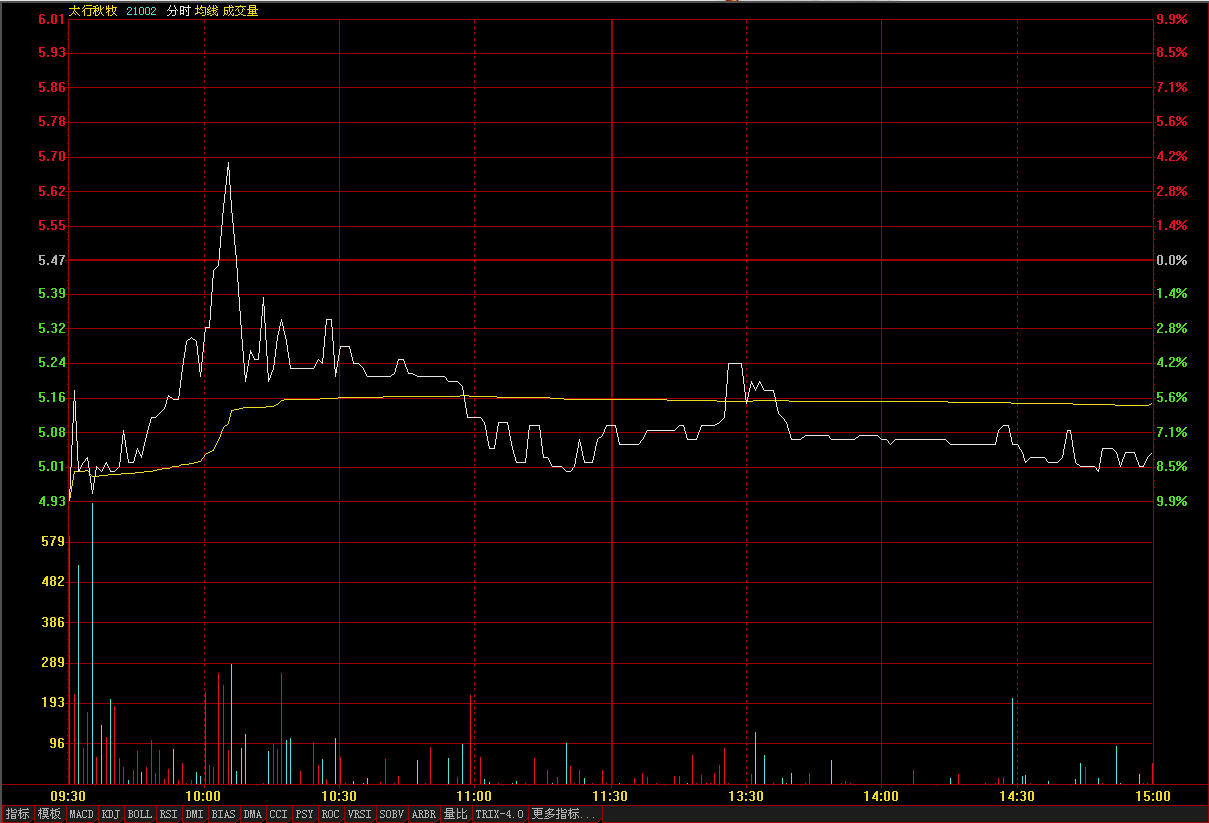Click the yellow 均线 legend label
1209x823 pixels.
point(207,11)
